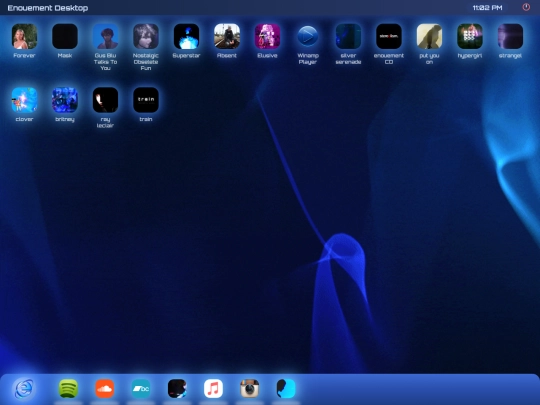Open the Gus Blu Talks To You icon
Viewport: 540px width, 405px height.
pyautogui.click(x=105, y=36)
